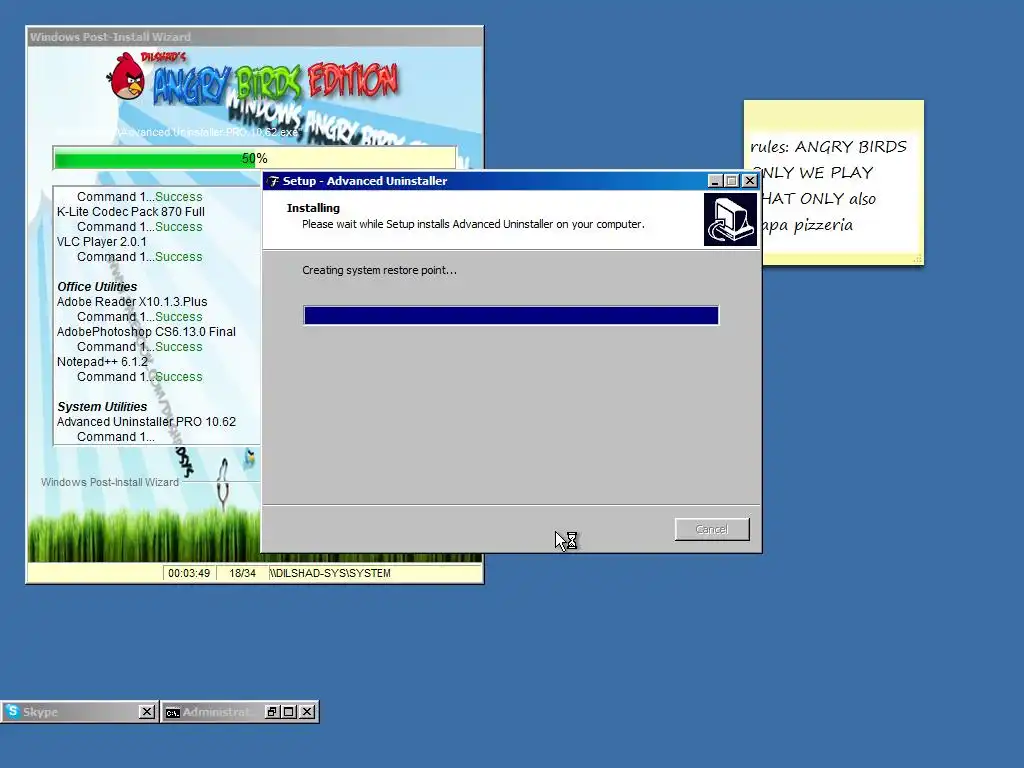Image resolution: width=1024 pixels, height=768 pixels.
Task: Select K-Lite Codec Pack 870 Full entry
Action: coord(131,212)
